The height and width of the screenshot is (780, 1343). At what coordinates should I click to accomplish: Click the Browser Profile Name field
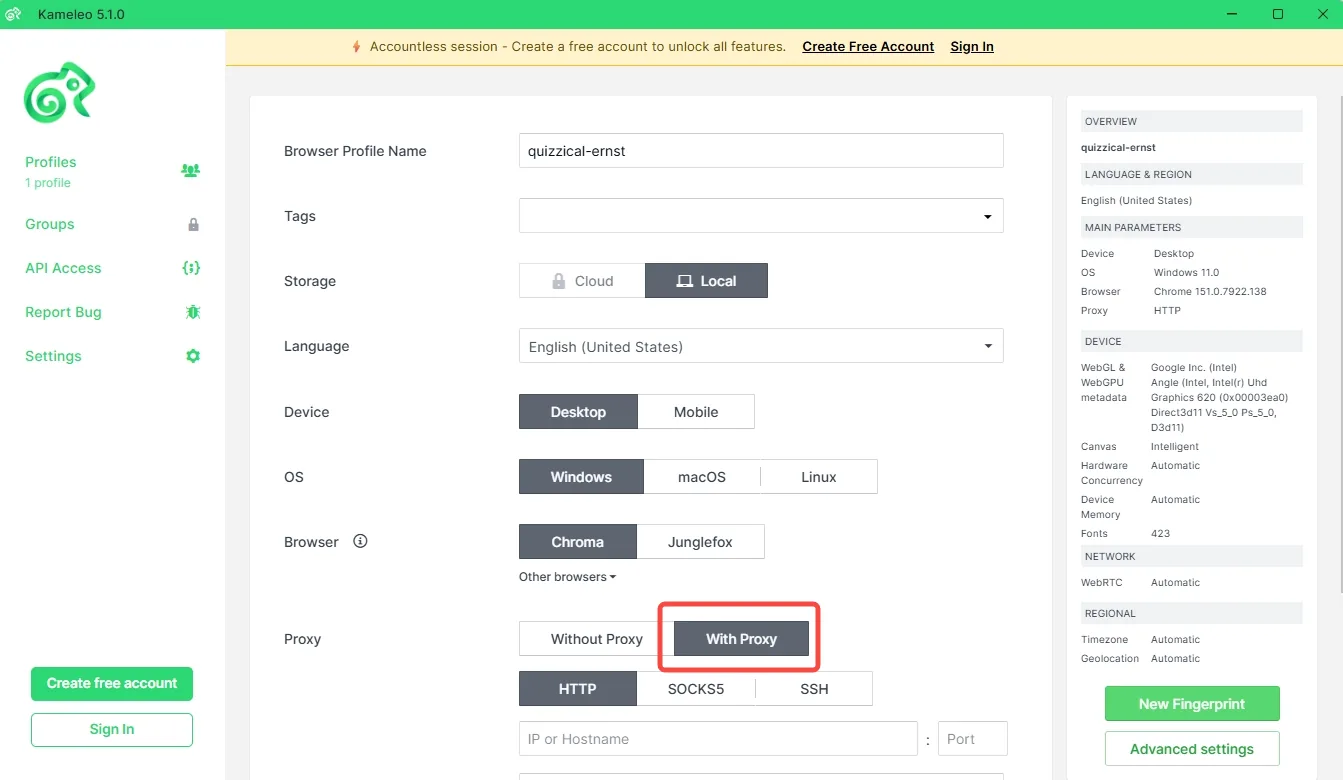(x=761, y=151)
